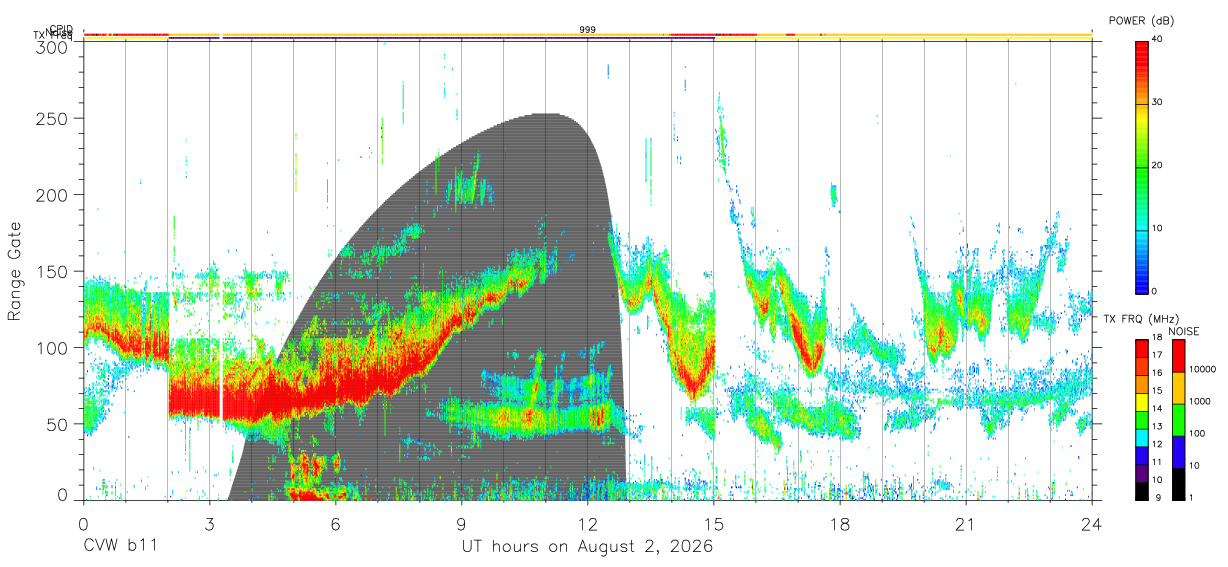
Task: Click the 14 label in the TX FRQ legend
Action: 1158,408
